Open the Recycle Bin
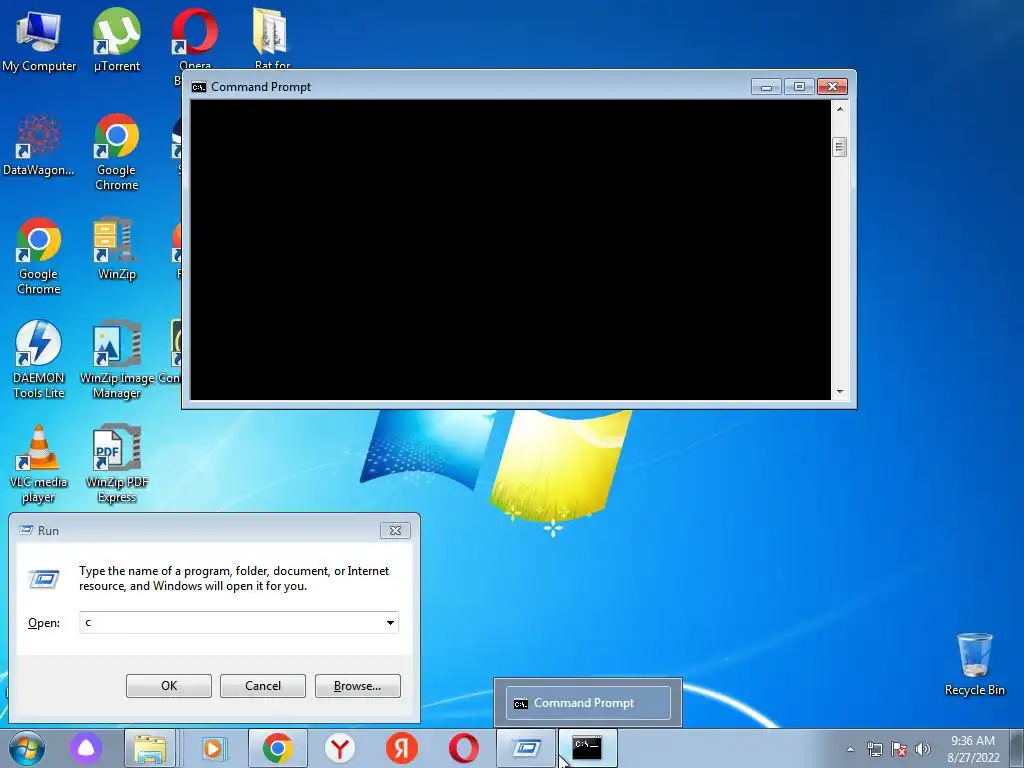This screenshot has height=768, width=1024. click(974, 664)
